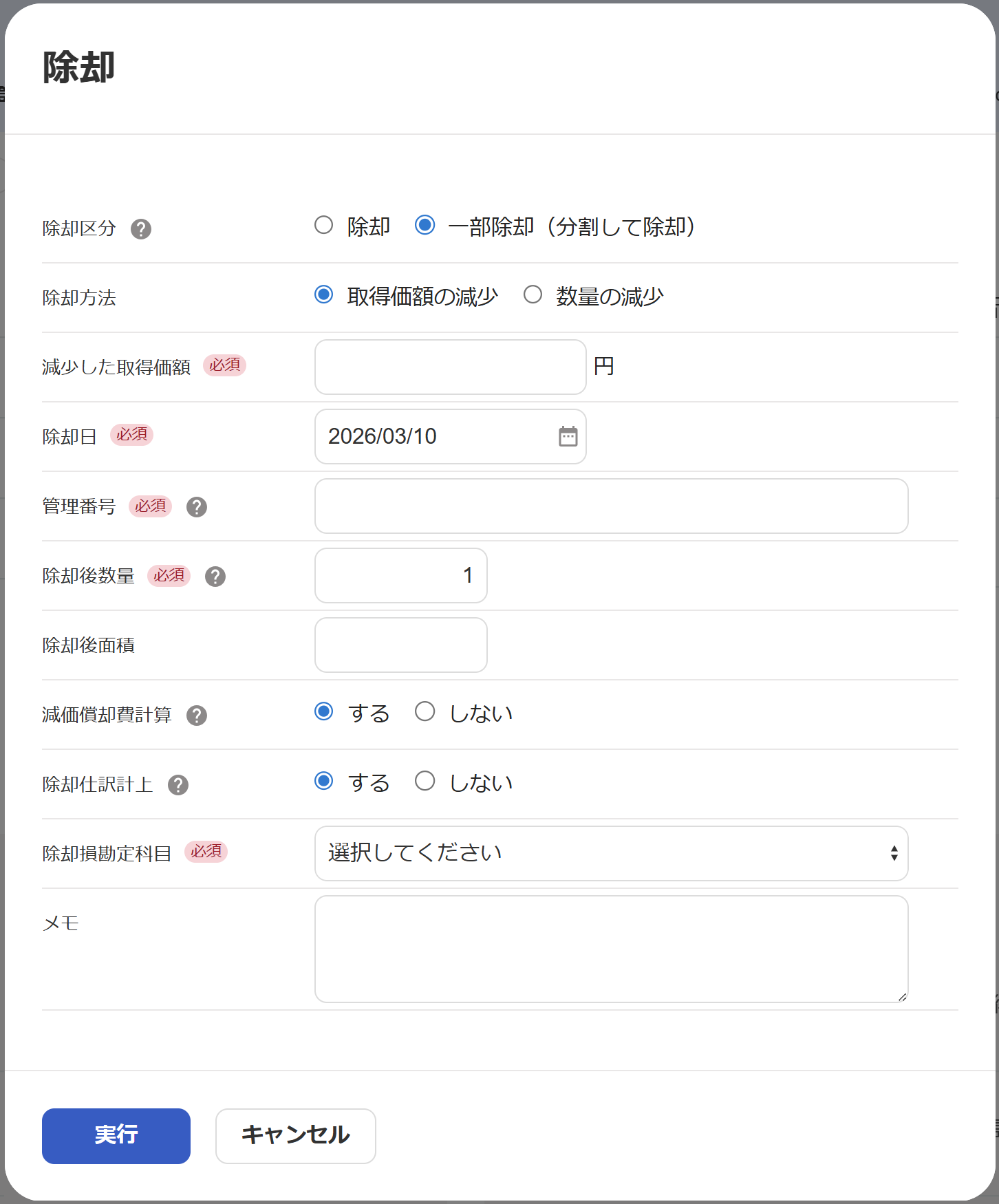Image resolution: width=999 pixels, height=1204 pixels.
Task: Click 減少した取得価額 yen input field
Action: (451, 367)
